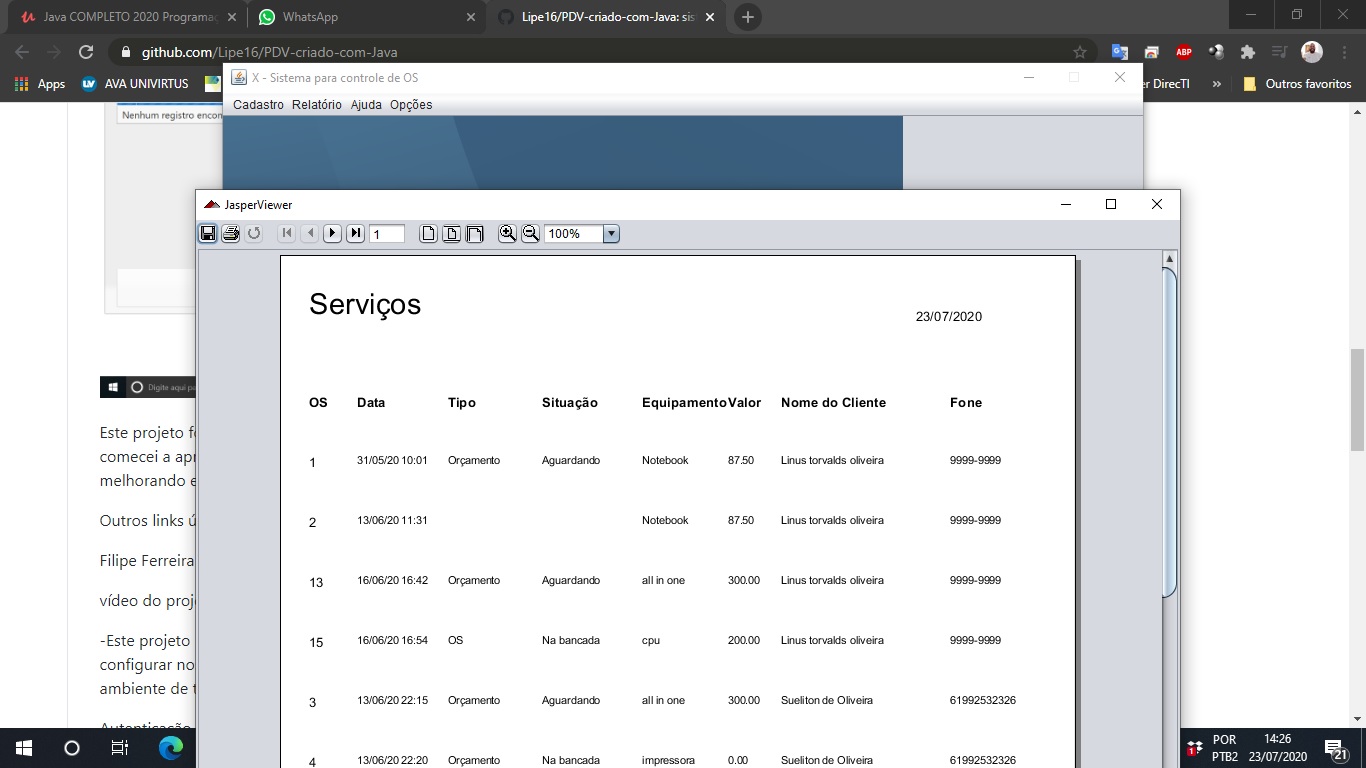1366x768 pixels.
Task: Open Chrome's three-dot menu
Action: [1343, 52]
